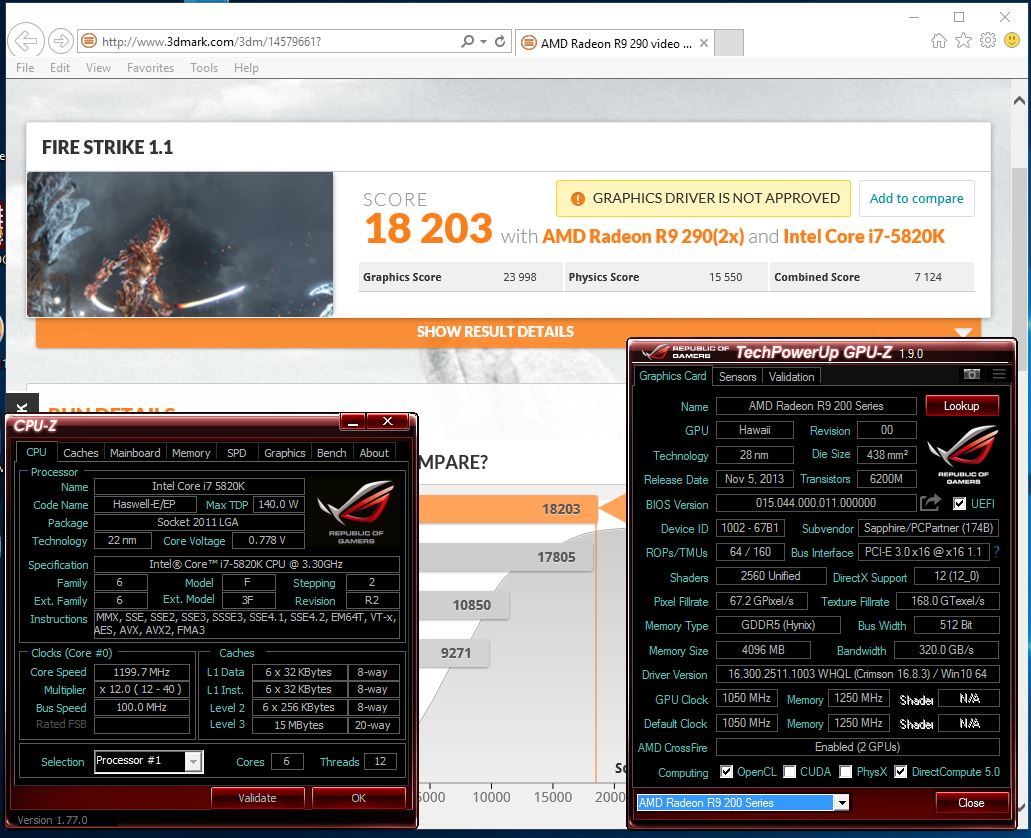
Task: Go forward with the browser forward arrow
Action: (60, 41)
